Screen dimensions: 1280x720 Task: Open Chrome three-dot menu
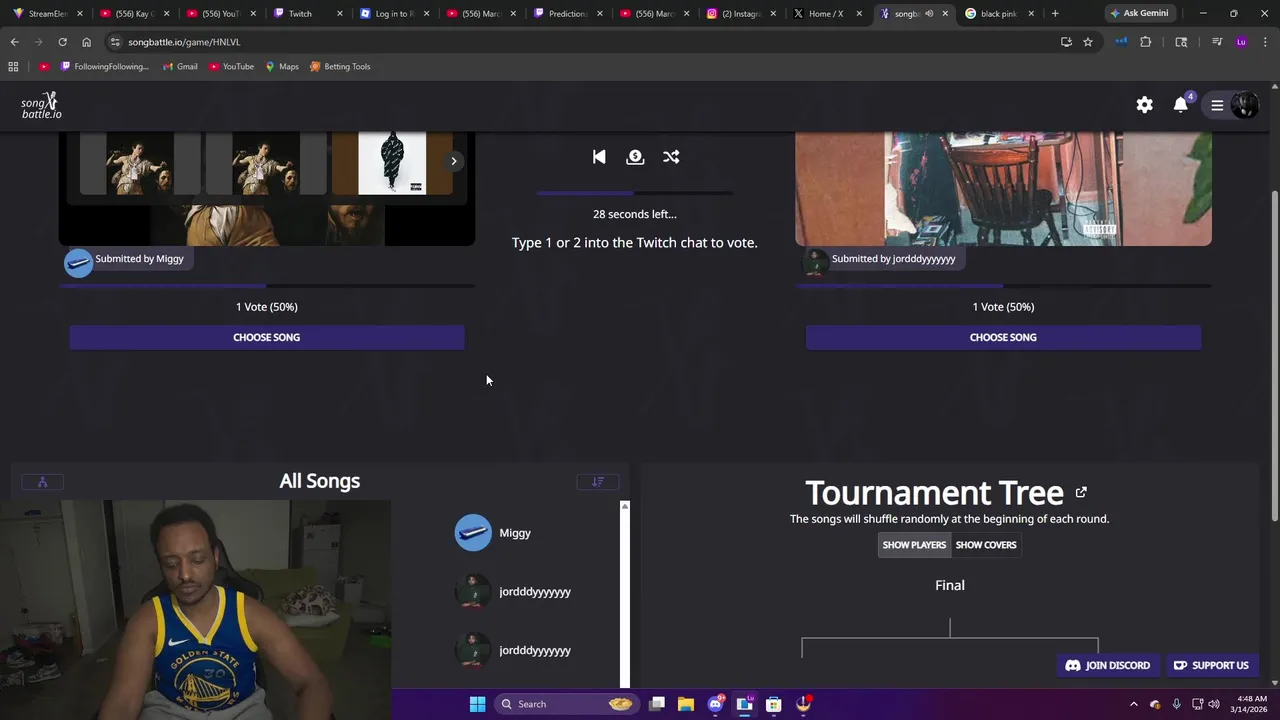click(1265, 42)
